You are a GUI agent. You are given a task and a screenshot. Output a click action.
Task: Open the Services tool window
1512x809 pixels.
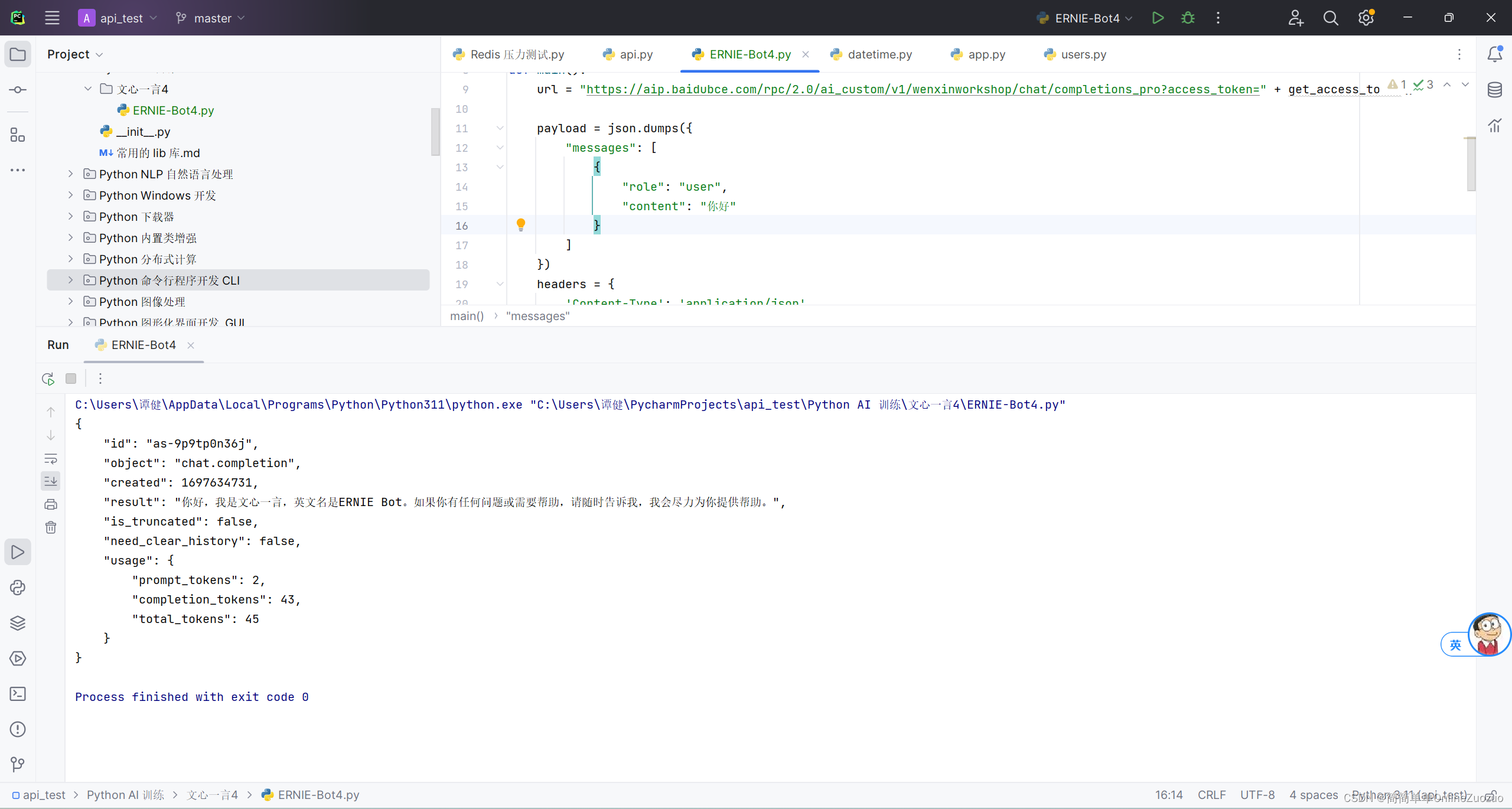[x=18, y=658]
